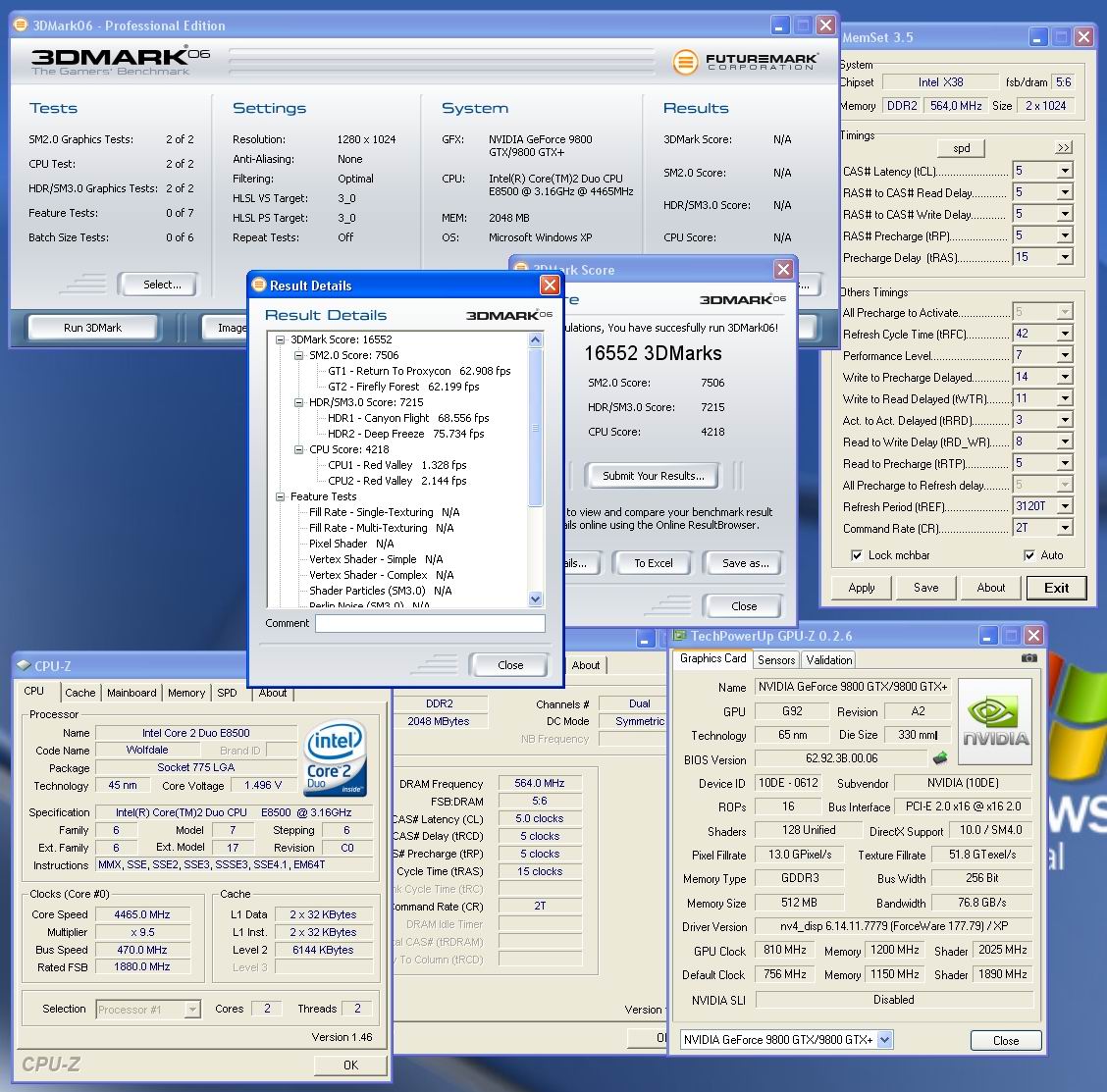
Task: Click Submit Your Results button
Action: pos(653,476)
